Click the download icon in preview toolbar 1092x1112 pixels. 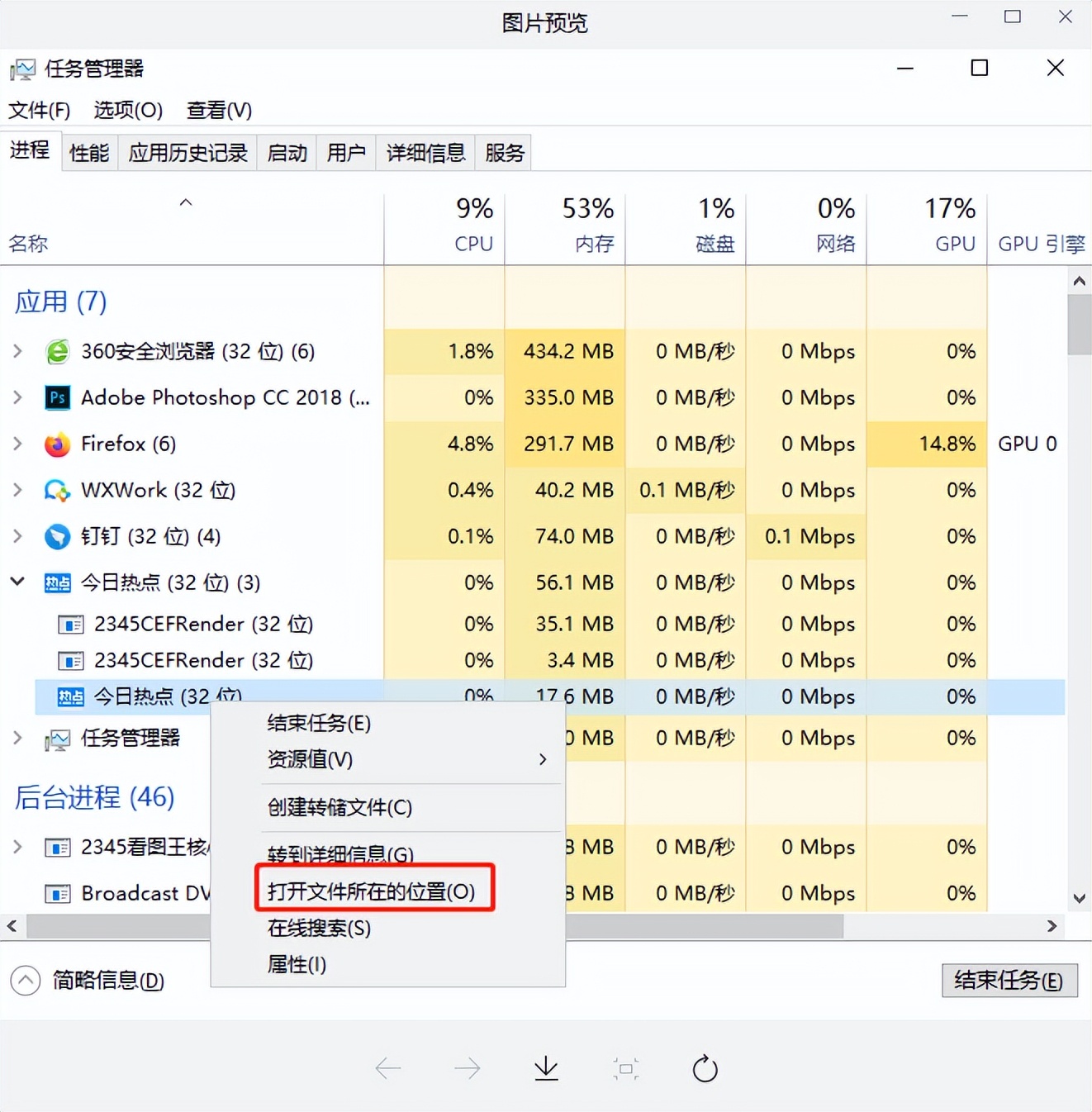coord(546,1068)
